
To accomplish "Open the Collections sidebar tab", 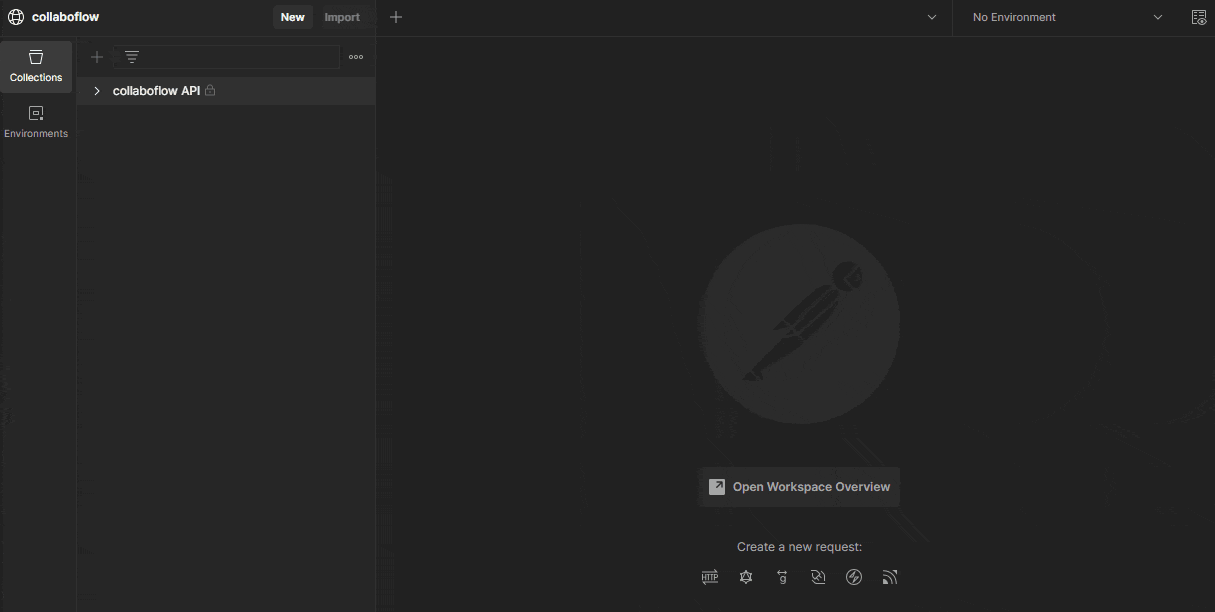I will 36,66.
